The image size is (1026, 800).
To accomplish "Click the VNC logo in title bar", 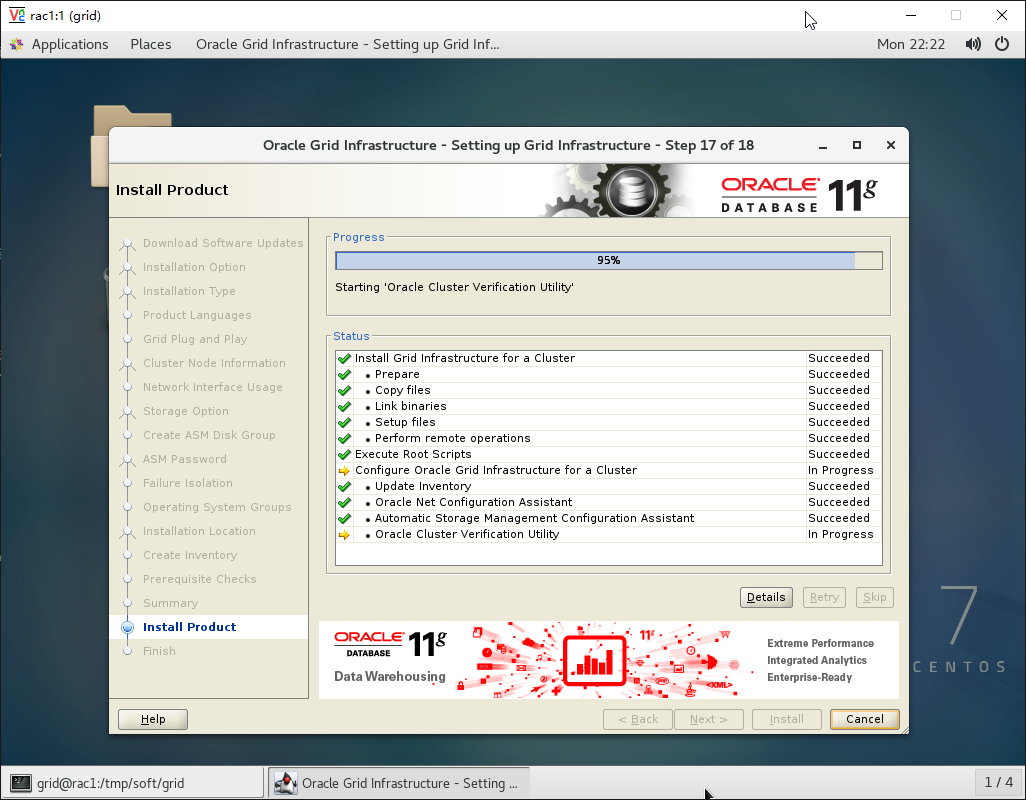I will click(16, 15).
